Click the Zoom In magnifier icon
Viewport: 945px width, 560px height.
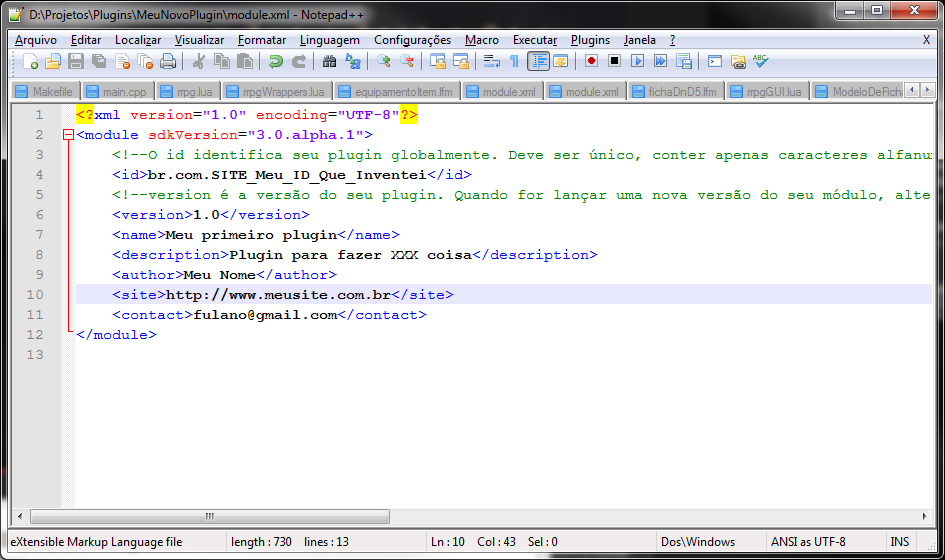(384, 62)
